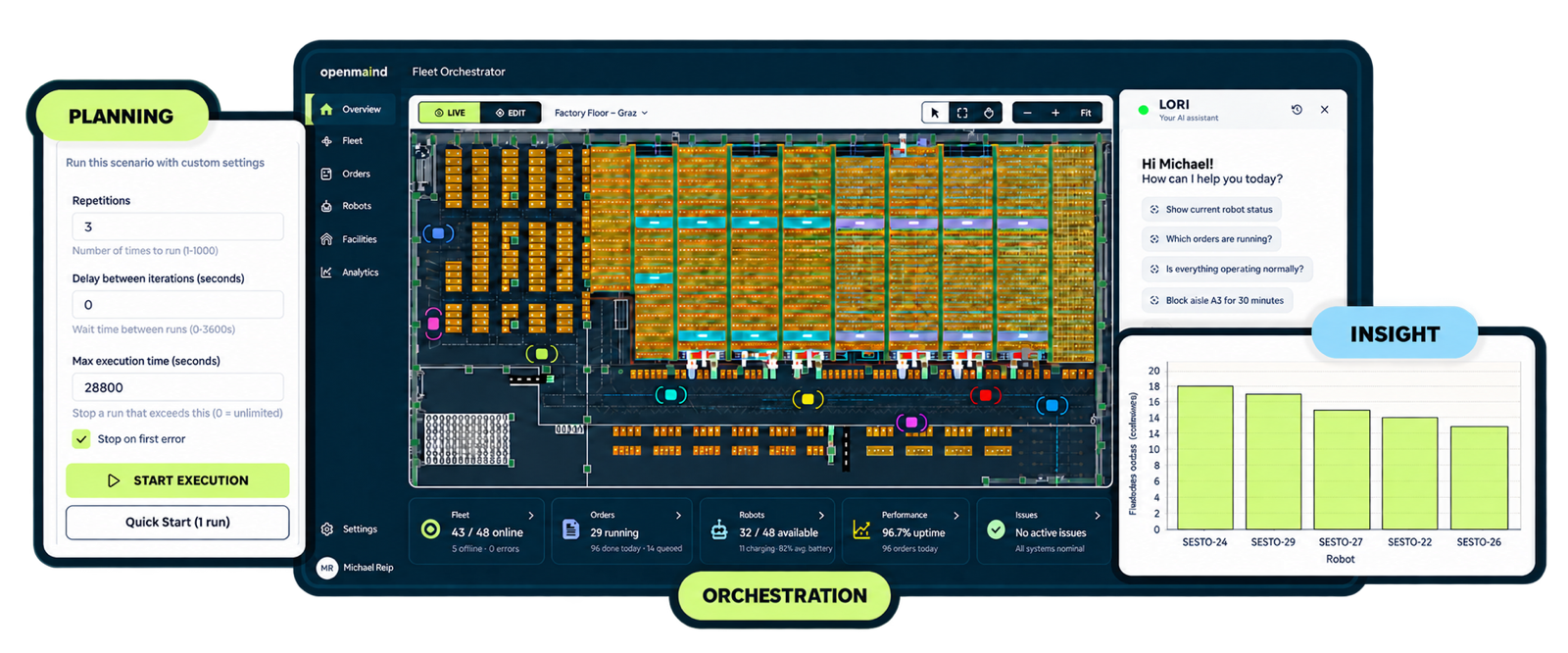
Task: Expand the Issues card chevron
Action: (x=1097, y=515)
